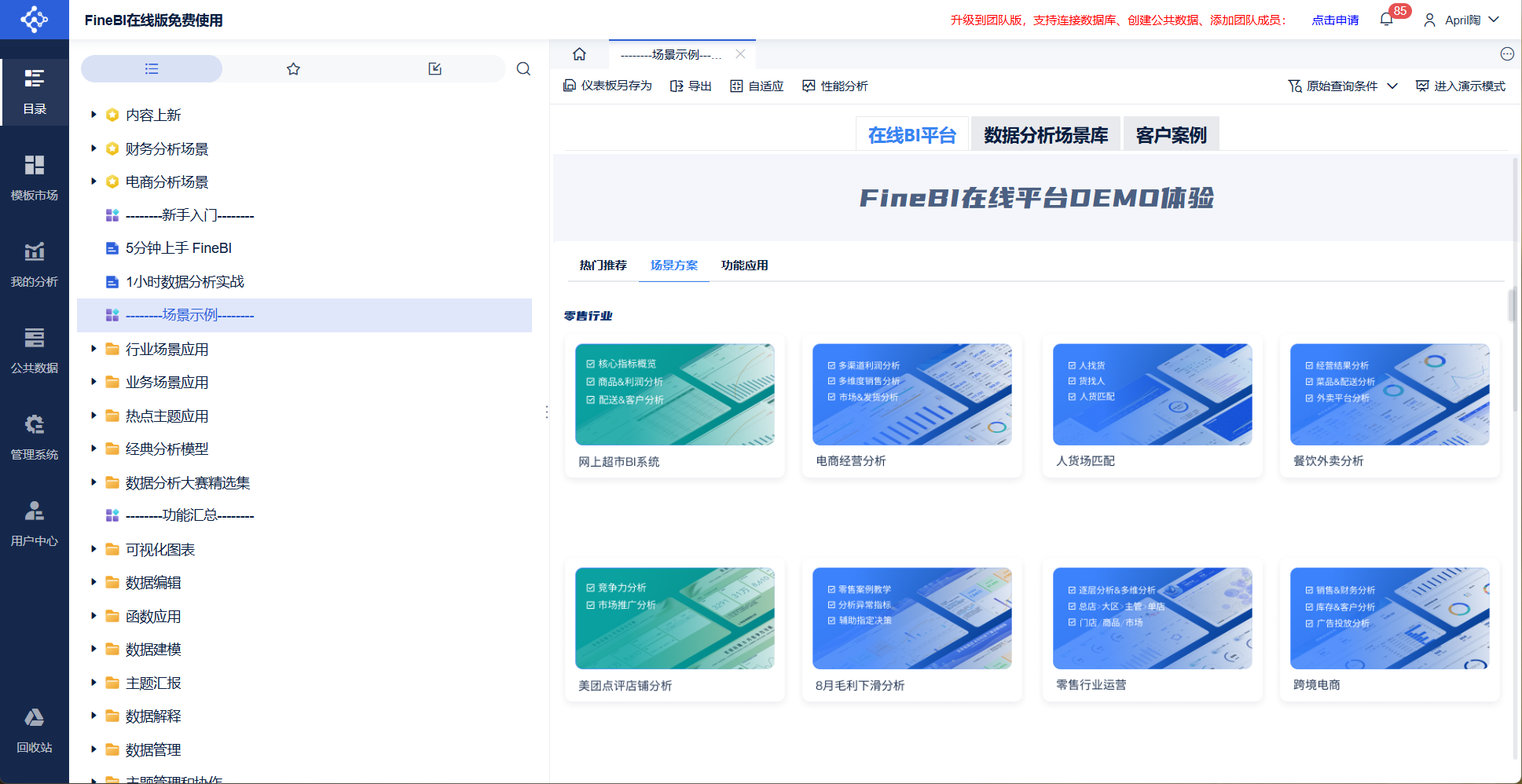Image resolution: width=1522 pixels, height=784 pixels.
Task: Open the 人货场匹配 card
Action: [1153, 407]
